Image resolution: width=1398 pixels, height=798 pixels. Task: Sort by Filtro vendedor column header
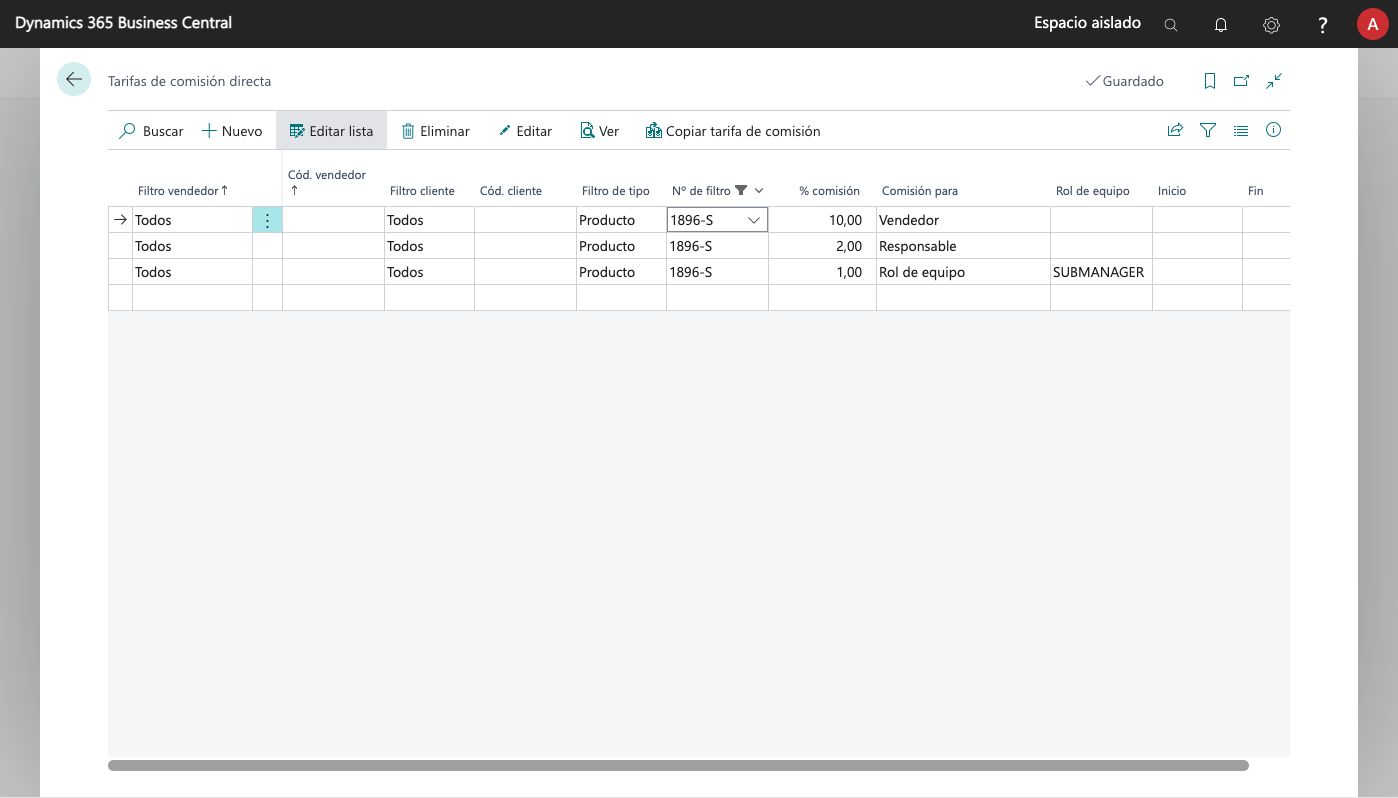pos(183,191)
